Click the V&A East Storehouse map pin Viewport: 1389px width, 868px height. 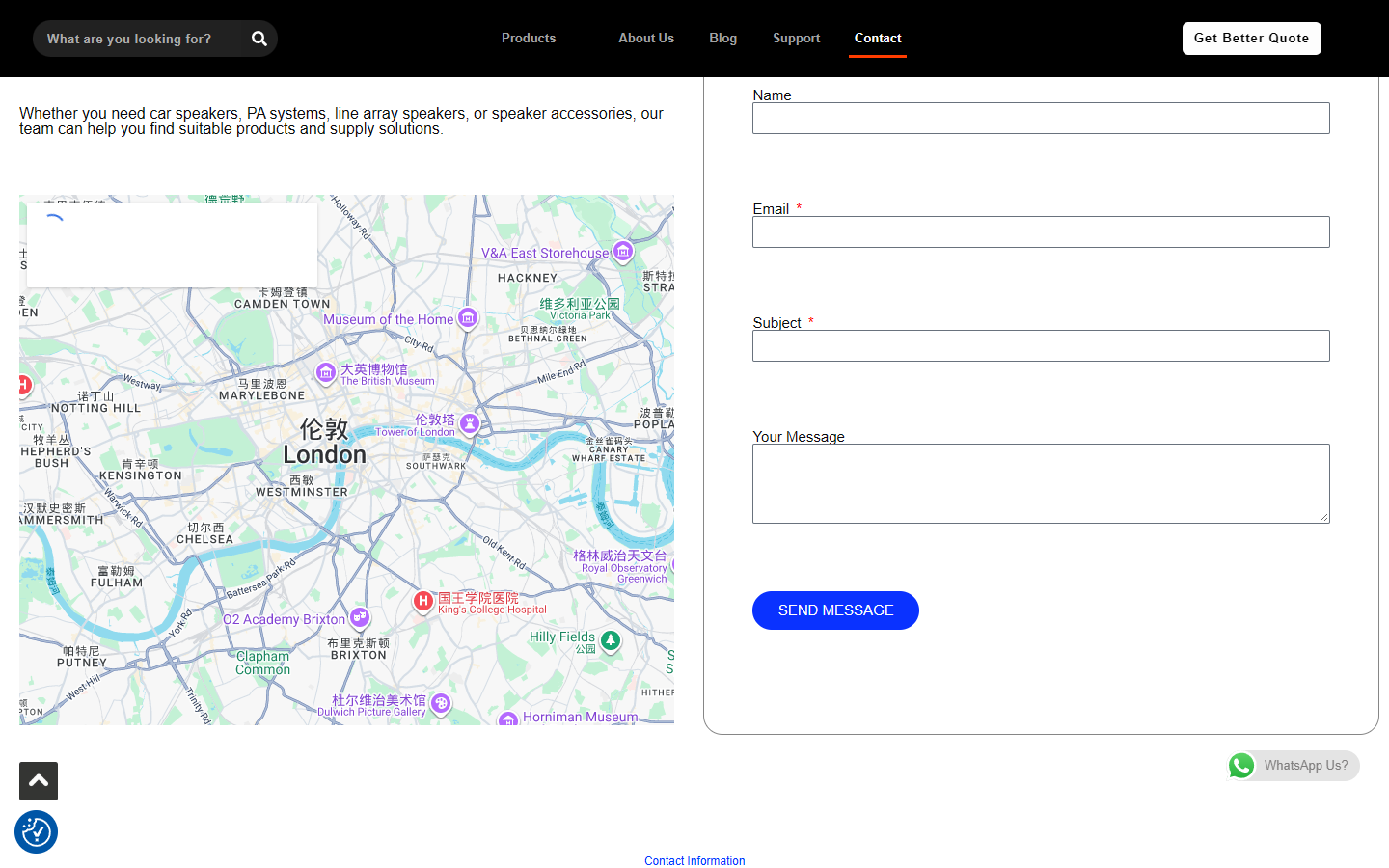[623, 252]
